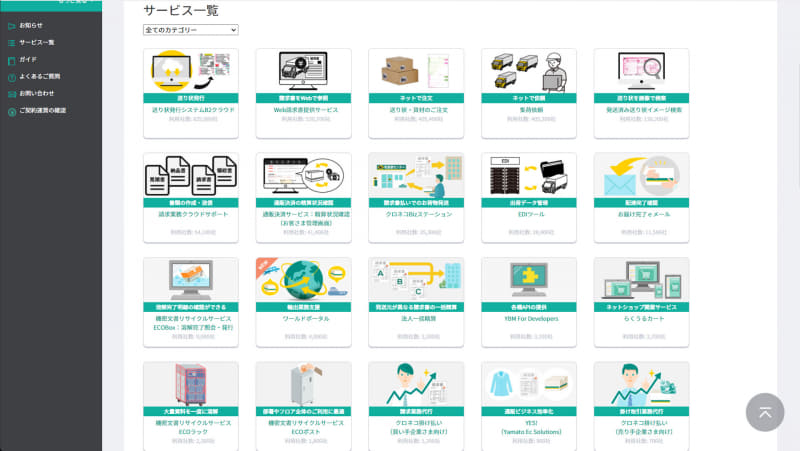Click the globe illustration for ワールドポータル
The width and height of the screenshot is (800, 451).
click(304, 280)
